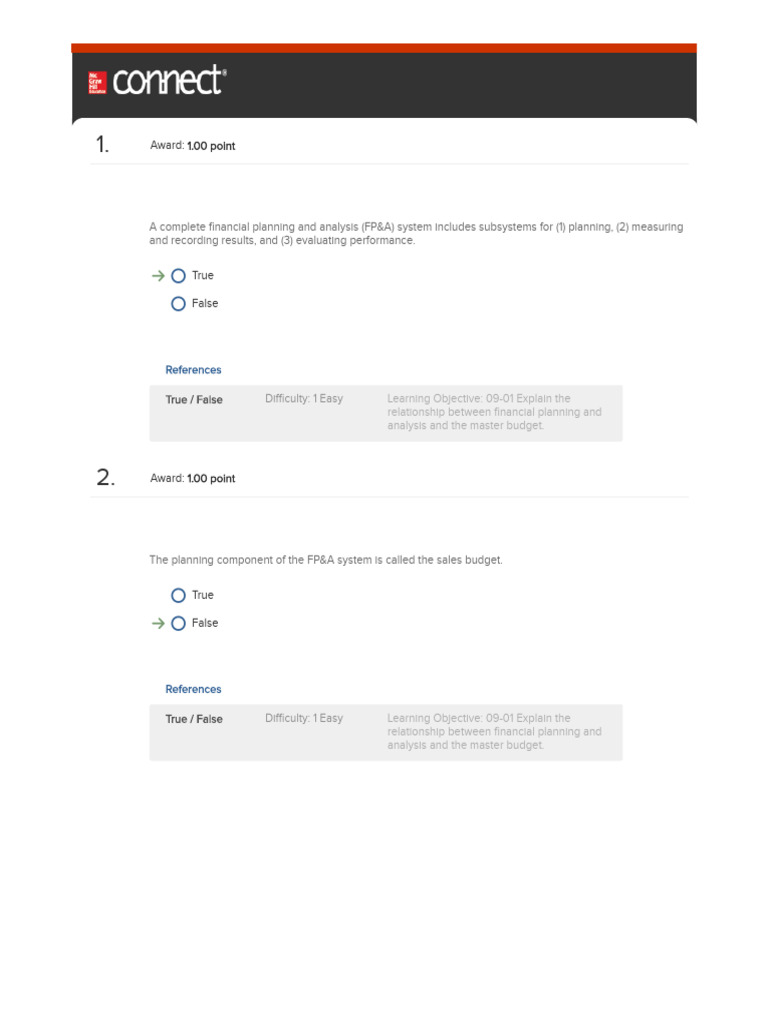The width and height of the screenshot is (768, 1024).
Task: Select False for question 1
Action: coord(178,304)
